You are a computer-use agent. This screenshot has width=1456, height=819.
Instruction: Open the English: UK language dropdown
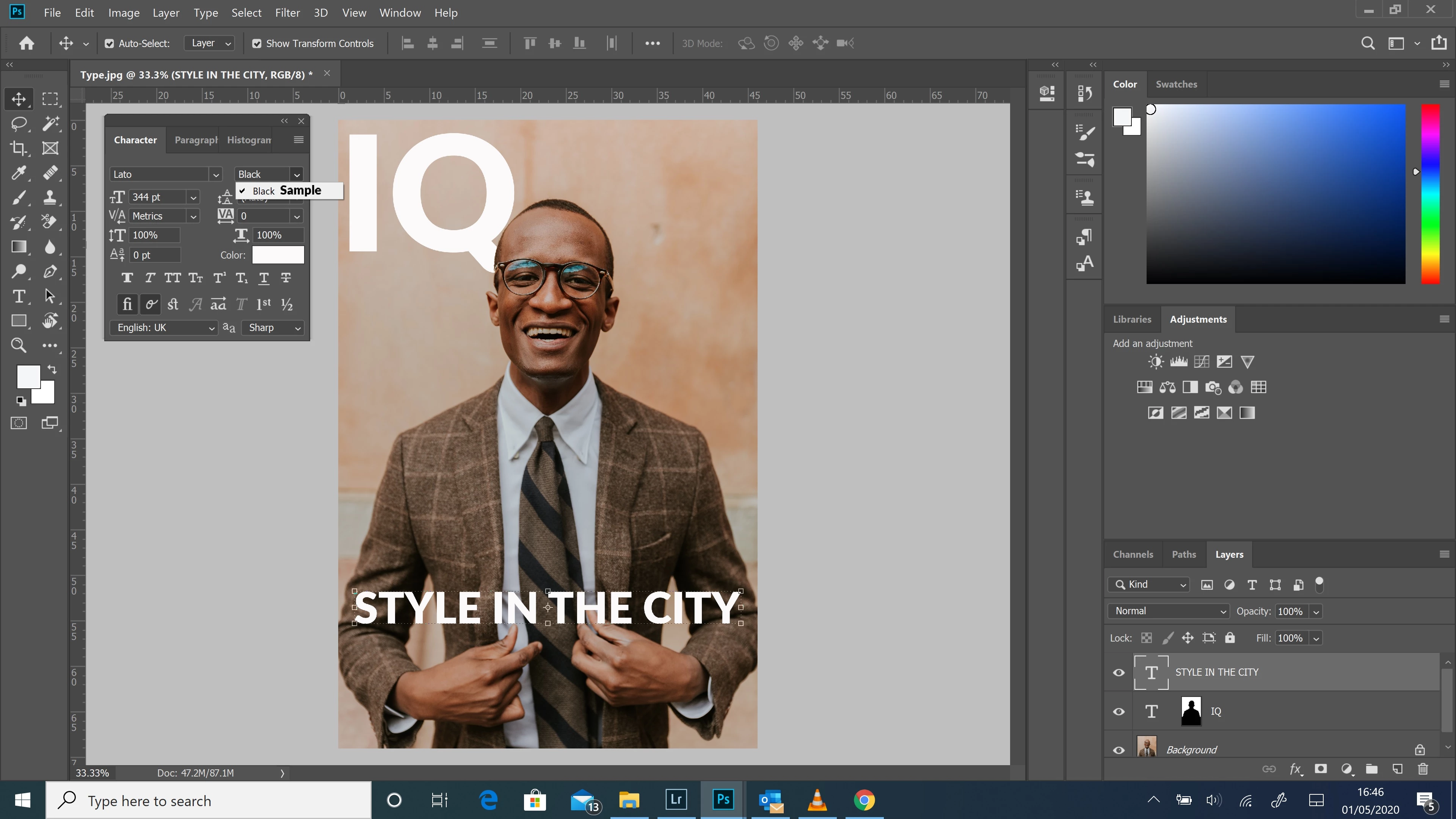click(x=164, y=328)
